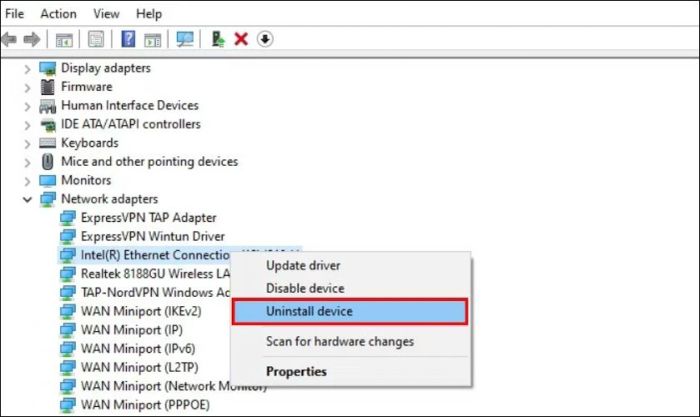Image resolution: width=700 pixels, height=417 pixels.
Task: Select WAN Miniport (PPPOE) text
Action: coord(145,405)
